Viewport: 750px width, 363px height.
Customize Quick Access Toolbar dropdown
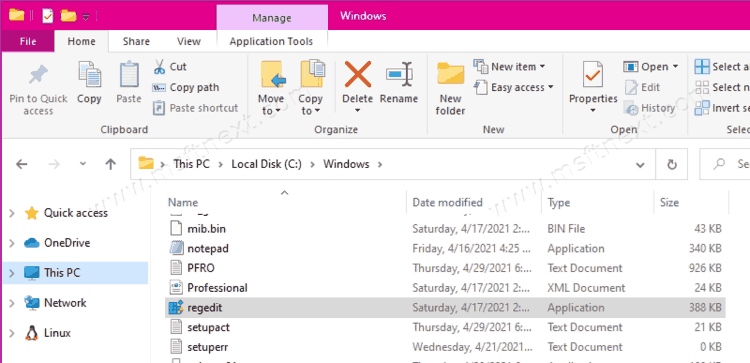coord(86,17)
